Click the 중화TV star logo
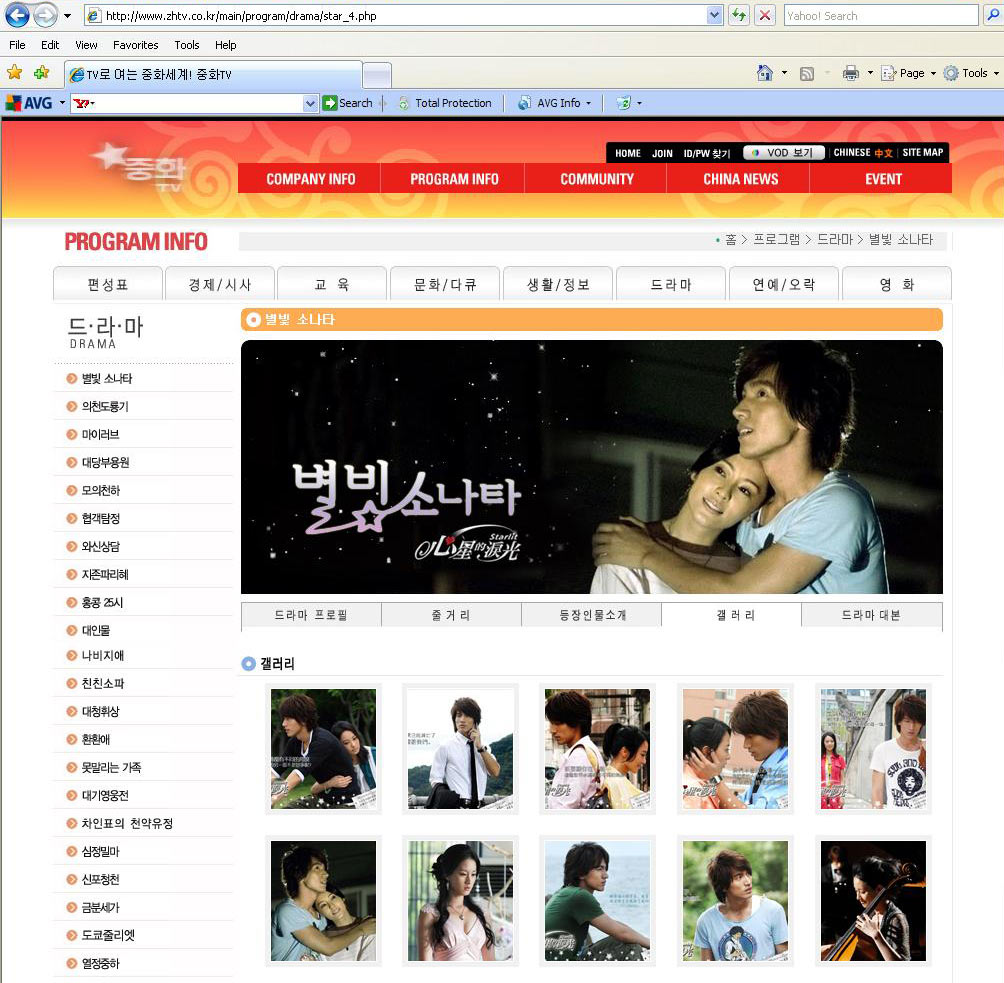This screenshot has width=1004, height=983. (x=138, y=165)
